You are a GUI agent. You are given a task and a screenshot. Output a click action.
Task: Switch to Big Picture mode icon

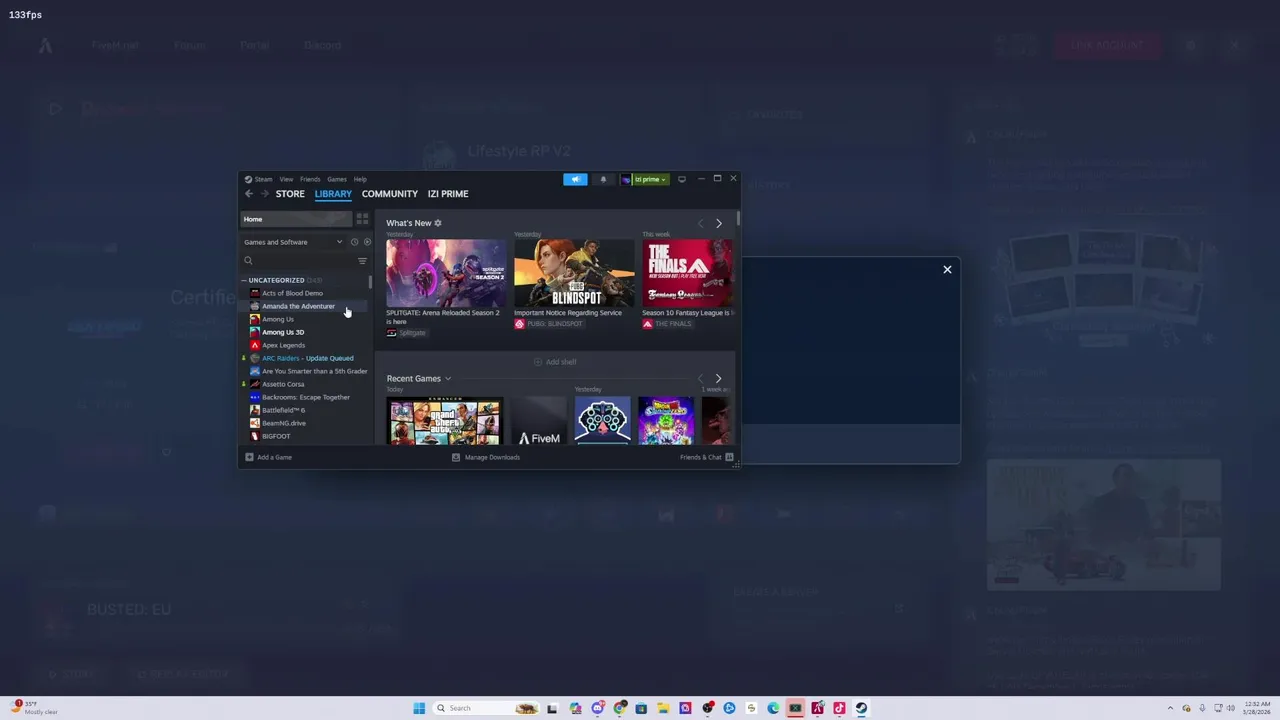(682, 179)
